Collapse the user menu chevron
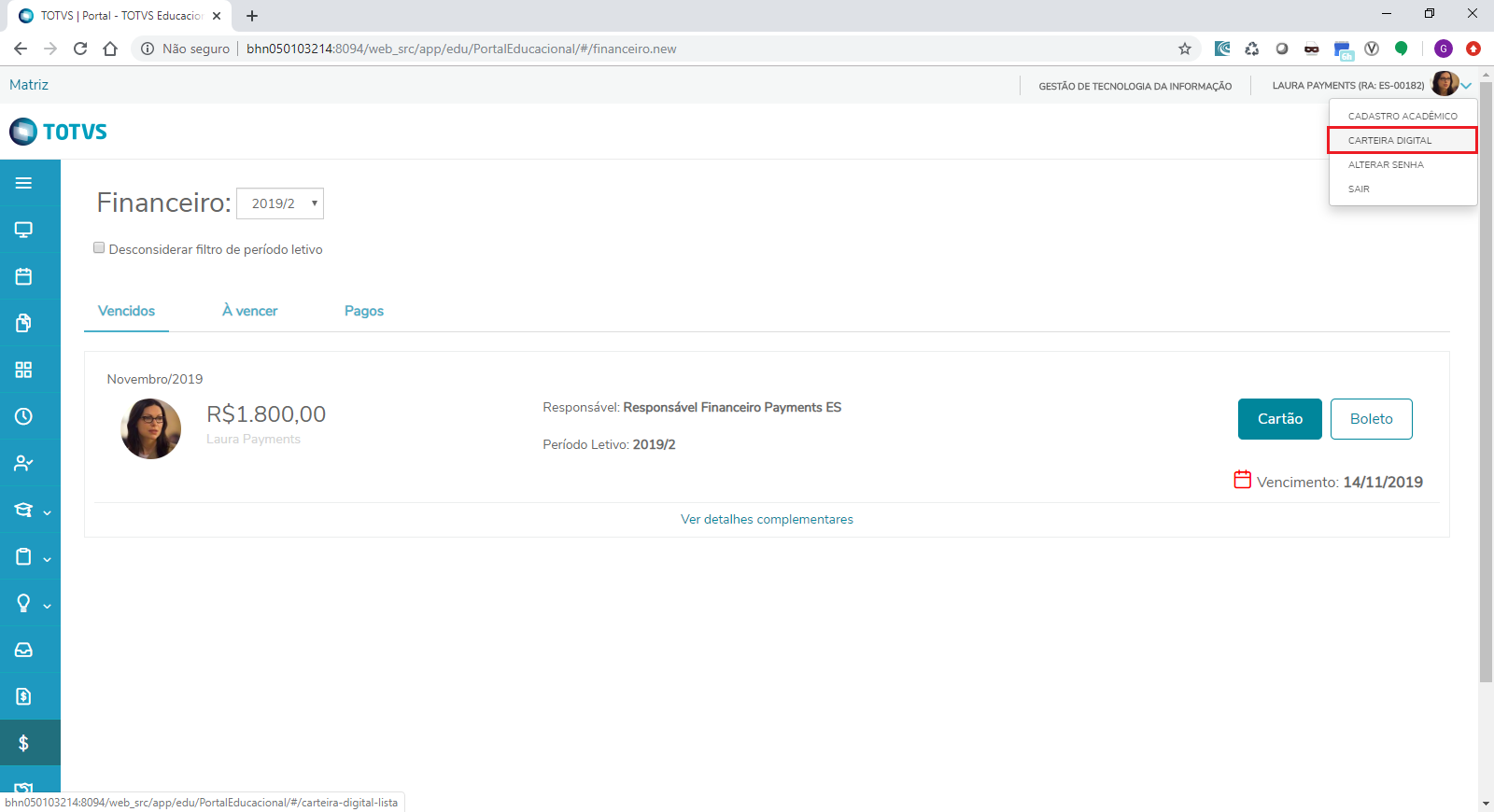Viewport: 1494px width, 812px height. [x=1467, y=86]
